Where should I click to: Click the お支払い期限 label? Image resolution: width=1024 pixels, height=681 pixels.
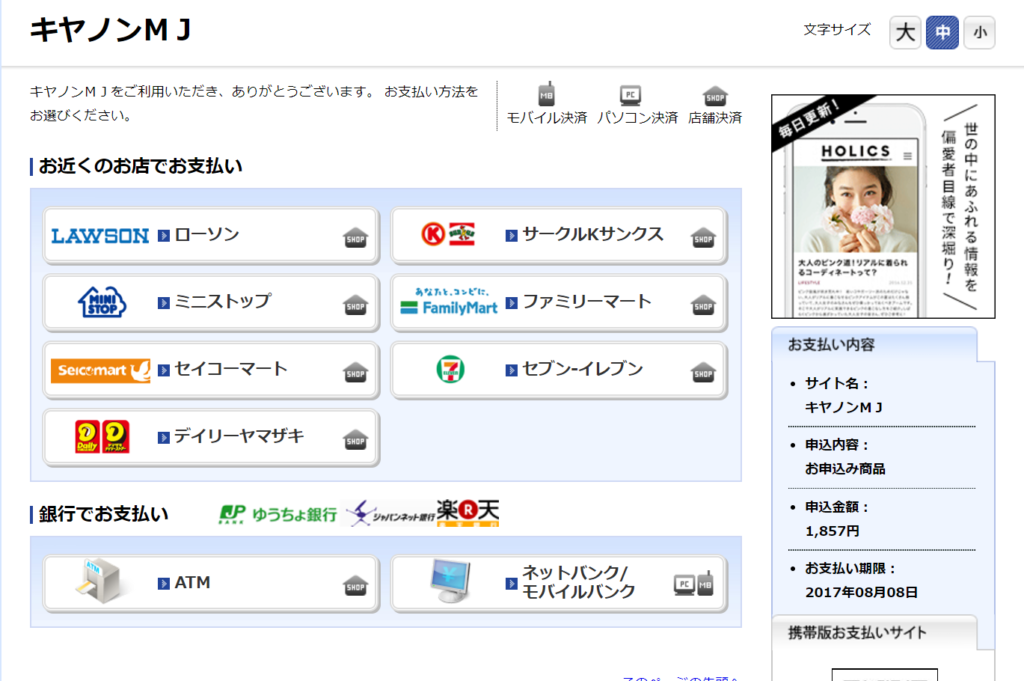[x=850, y=568]
